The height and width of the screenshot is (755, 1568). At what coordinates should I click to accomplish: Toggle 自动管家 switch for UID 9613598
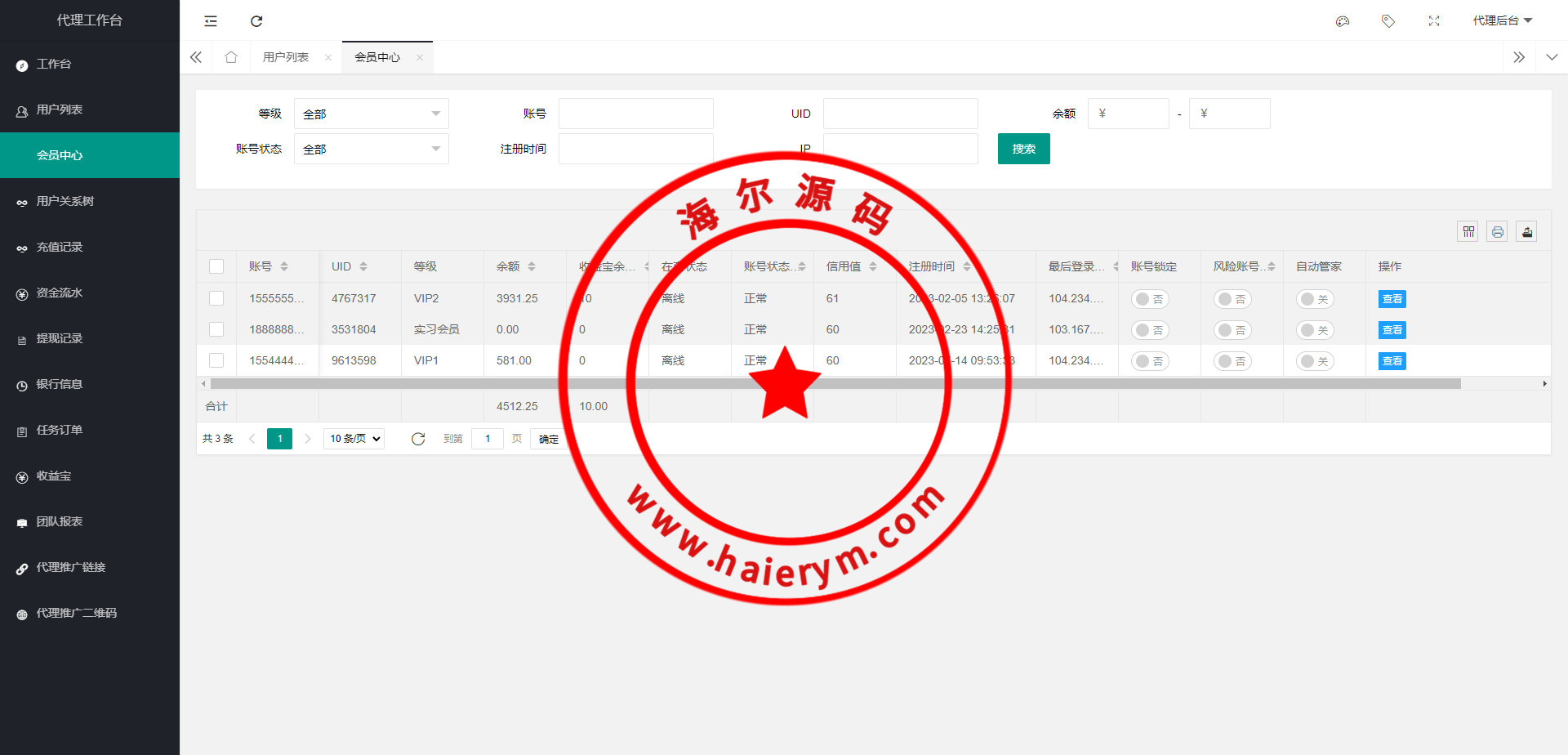[1314, 361]
